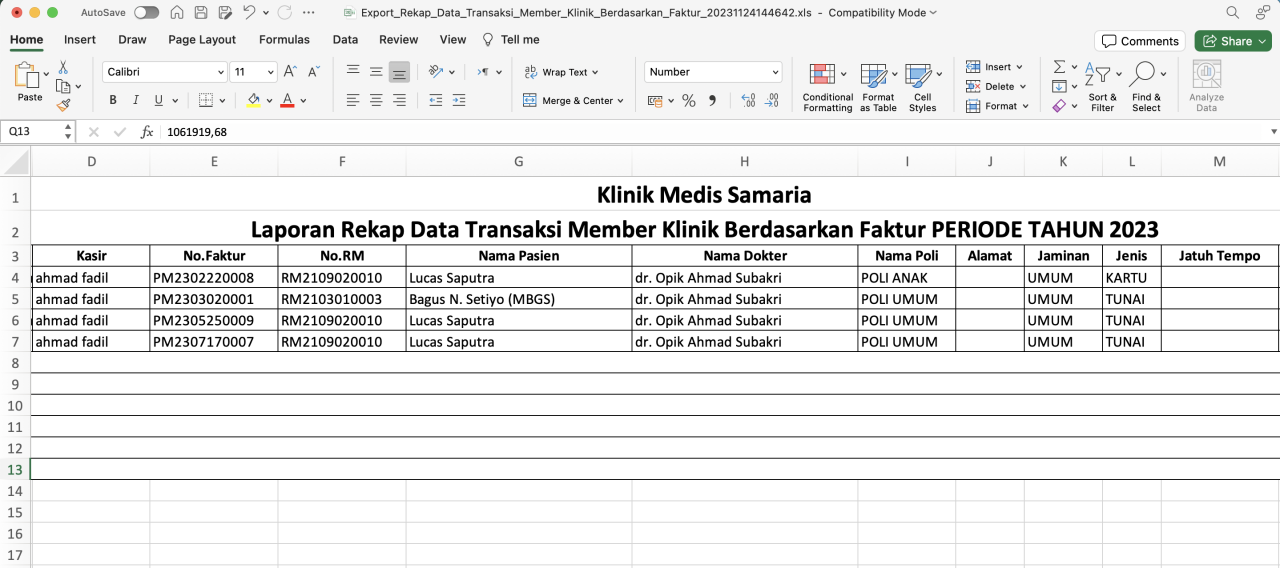This screenshot has width=1280, height=568.
Task: Click the Cut scissors icon
Action: [63, 68]
